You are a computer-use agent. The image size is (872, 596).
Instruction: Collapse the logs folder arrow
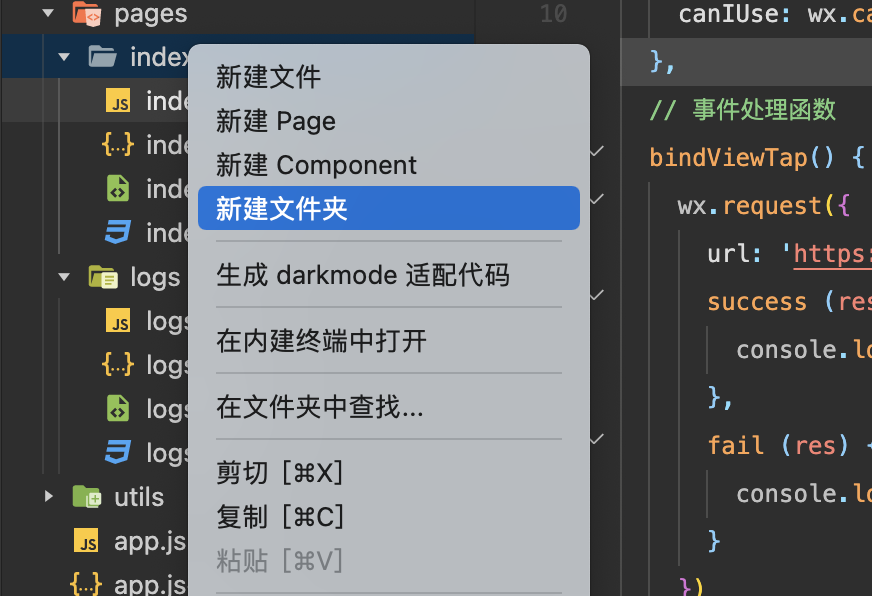[x=64, y=277]
